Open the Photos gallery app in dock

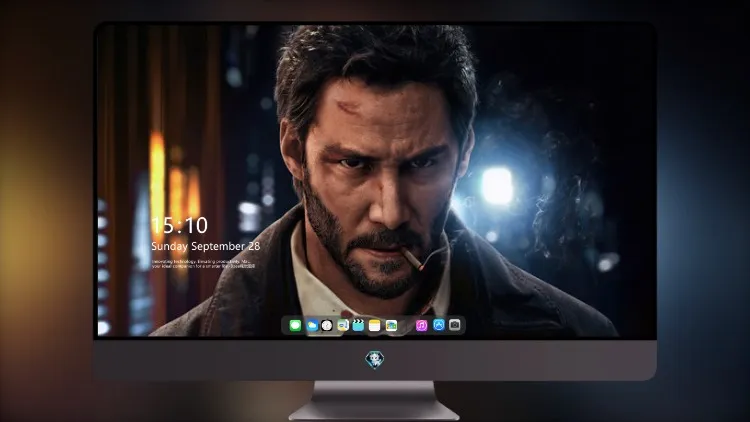(391, 325)
